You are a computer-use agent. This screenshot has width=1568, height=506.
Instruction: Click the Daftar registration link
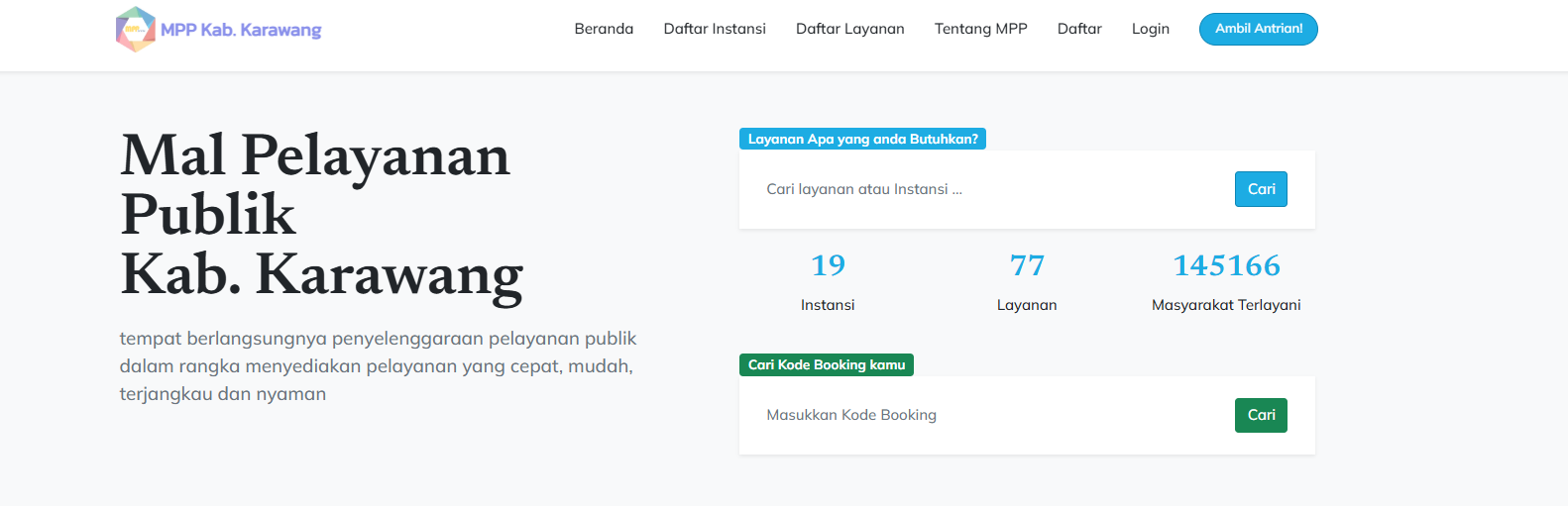[x=1079, y=29]
